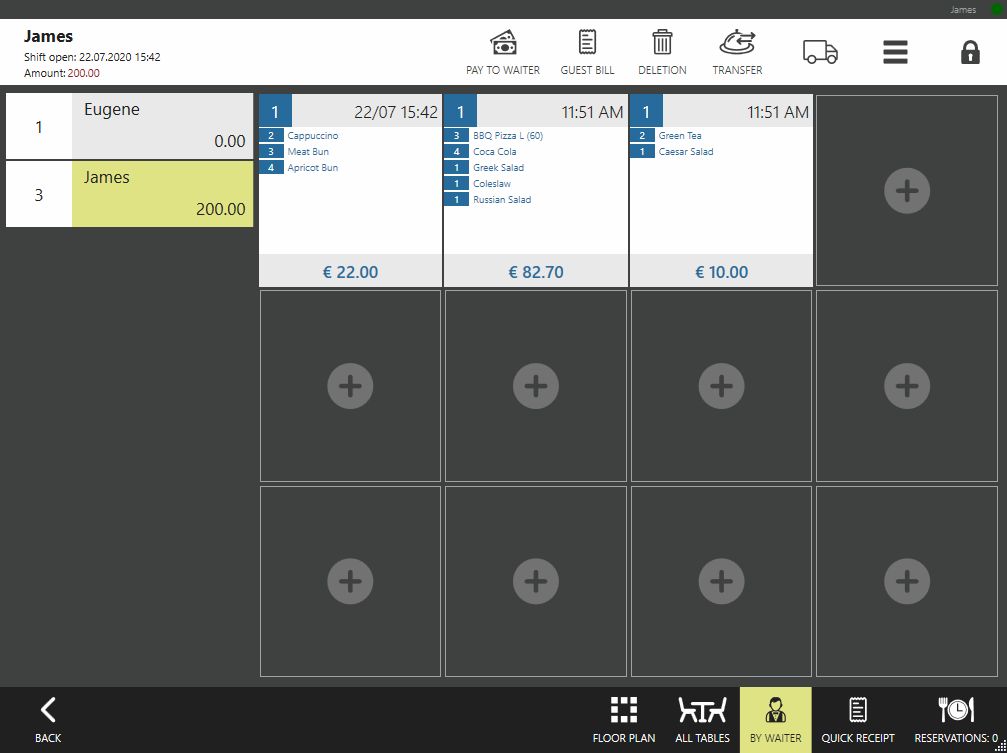
Task: Select waiter James in the list
Action: tap(129, 194)
